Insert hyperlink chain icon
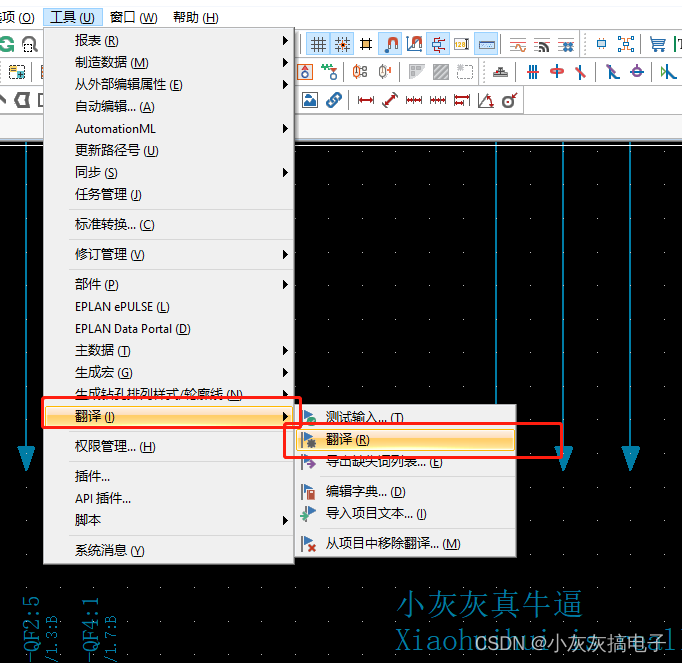 tap(334, 100)
